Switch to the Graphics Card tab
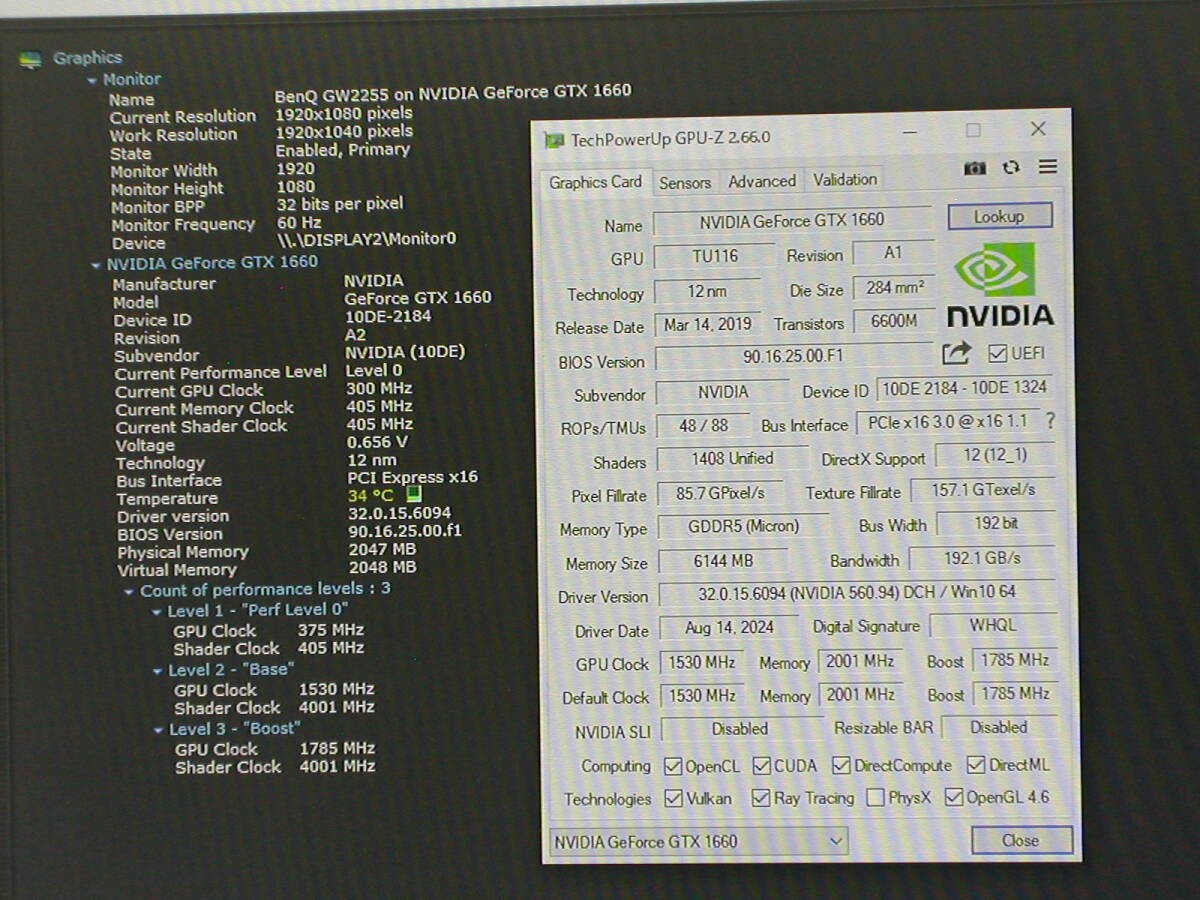 (x=595, y=182)
